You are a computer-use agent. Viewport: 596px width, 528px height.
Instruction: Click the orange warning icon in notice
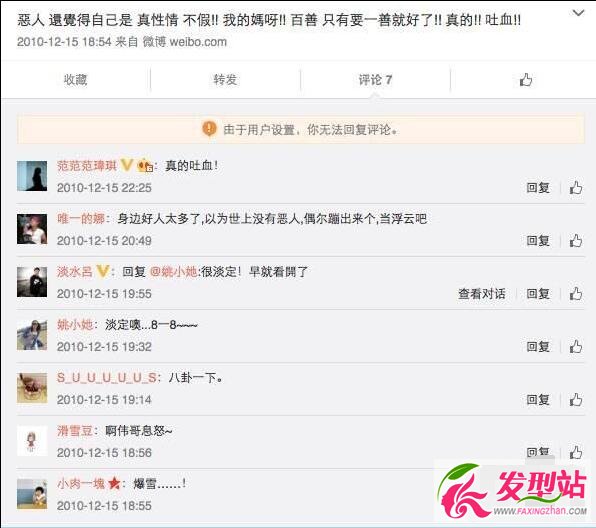[209, 129]
